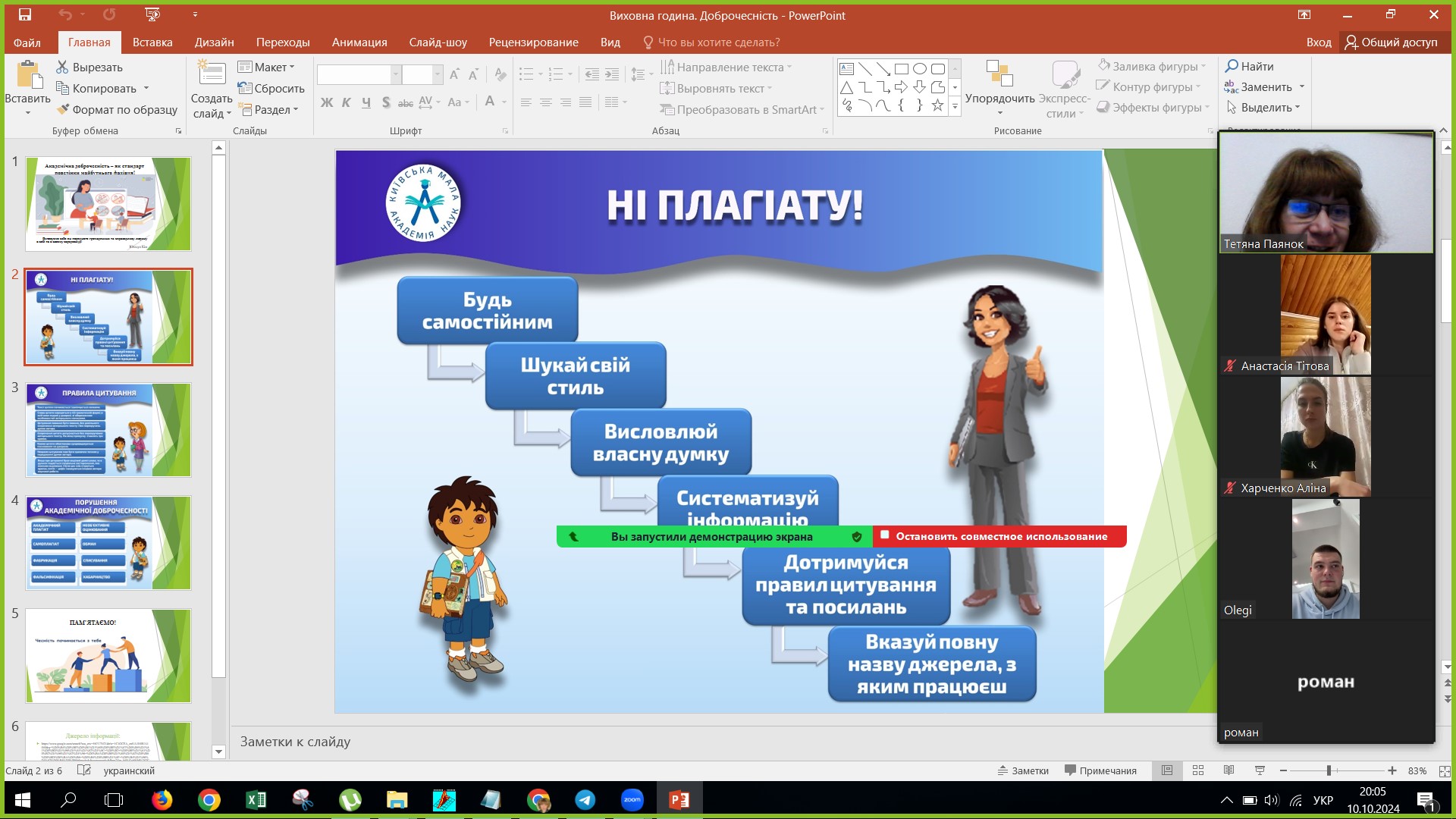Select the rectangle shape in shapes gallery
Viewport: 1456px width, 819px height.
click(x=902, y=68)
